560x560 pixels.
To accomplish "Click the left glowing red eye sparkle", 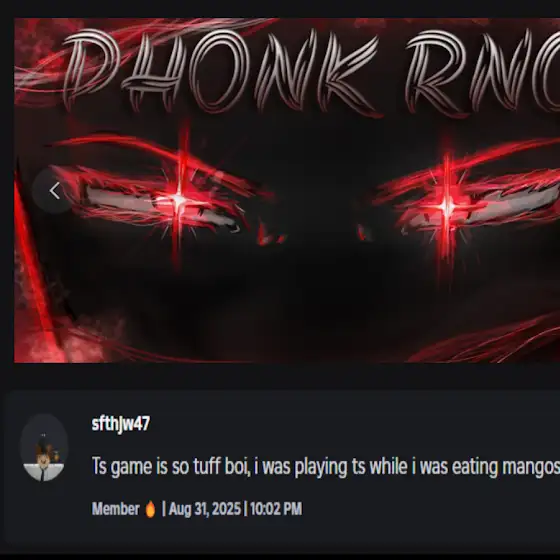I will 179,201.
